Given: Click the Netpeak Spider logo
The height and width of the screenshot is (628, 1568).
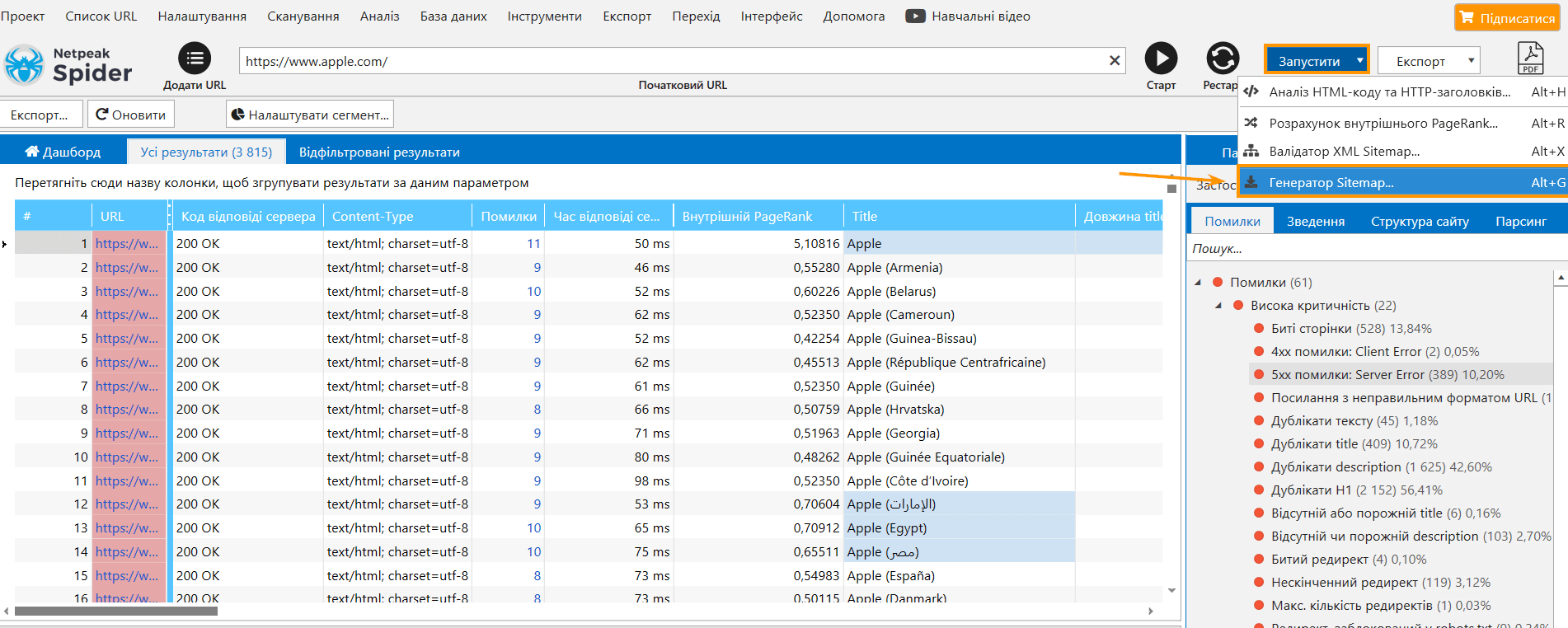Looking at the screenshot, I should click(68, 65).
